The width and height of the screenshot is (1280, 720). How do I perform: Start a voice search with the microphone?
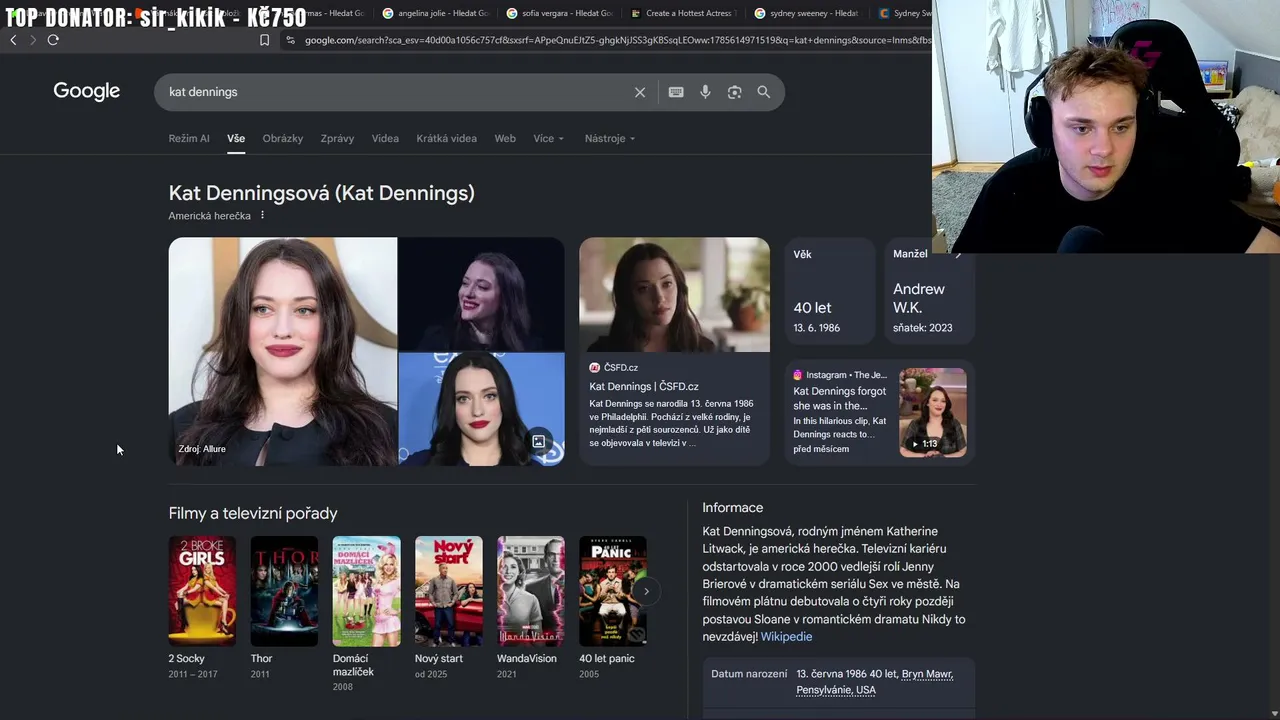click(705, 92)
